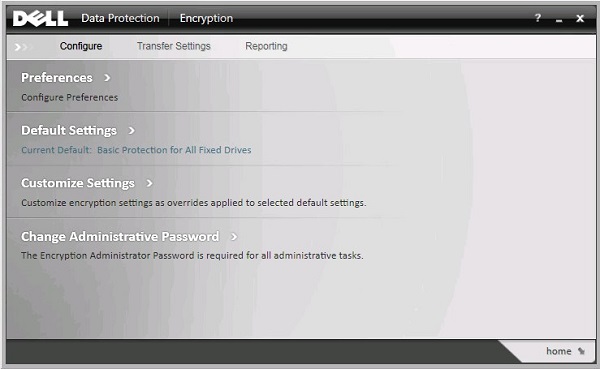600x369 pixels.
Task: Close the Encryption window with X
Action: tap(580, 18)
